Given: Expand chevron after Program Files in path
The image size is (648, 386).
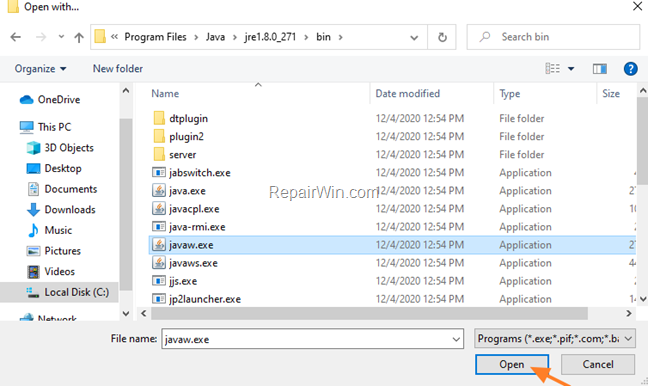Looking at the screenshot, I should tap(196, 37).
